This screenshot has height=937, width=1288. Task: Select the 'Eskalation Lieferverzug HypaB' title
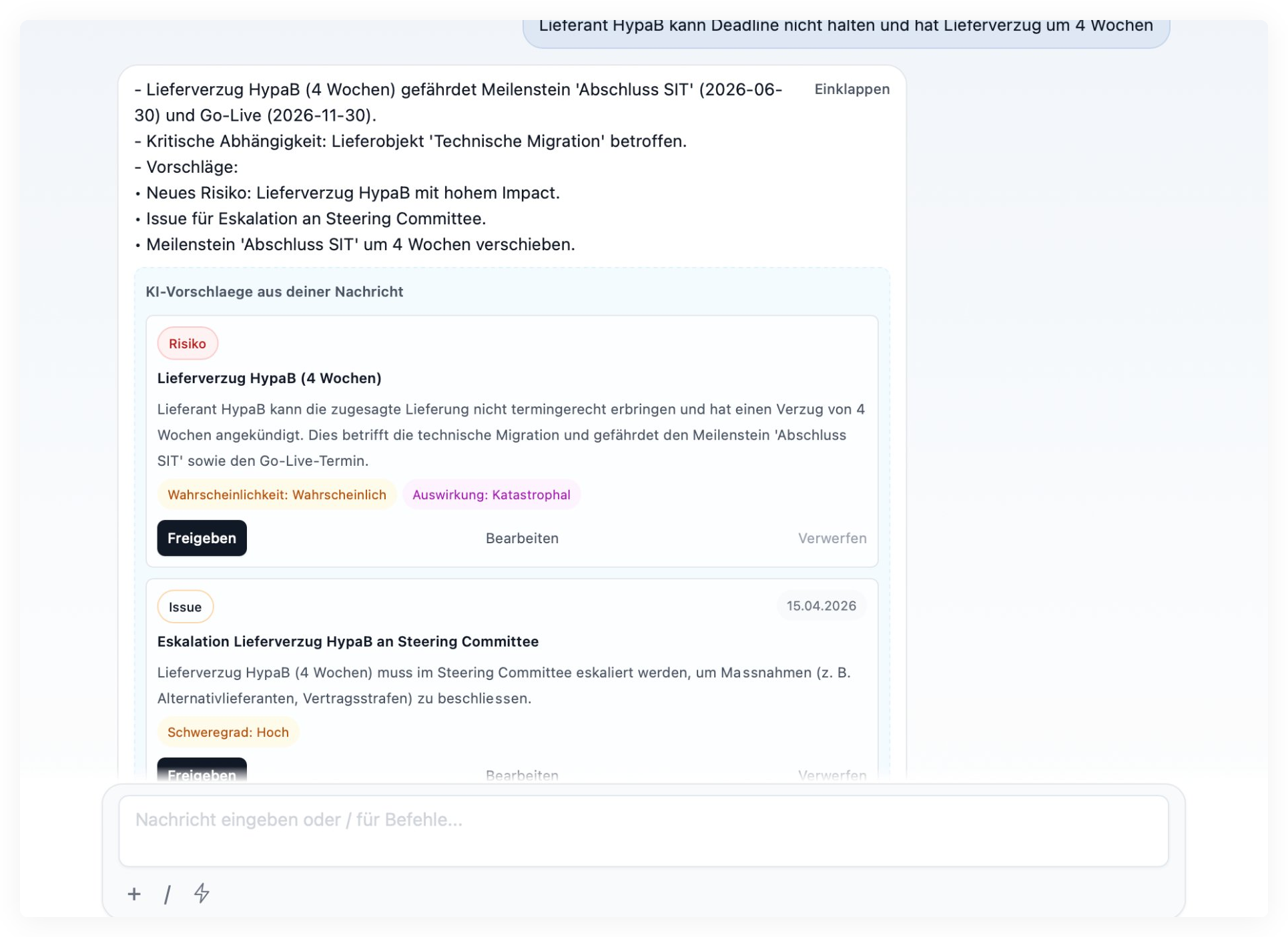[348, 641]
